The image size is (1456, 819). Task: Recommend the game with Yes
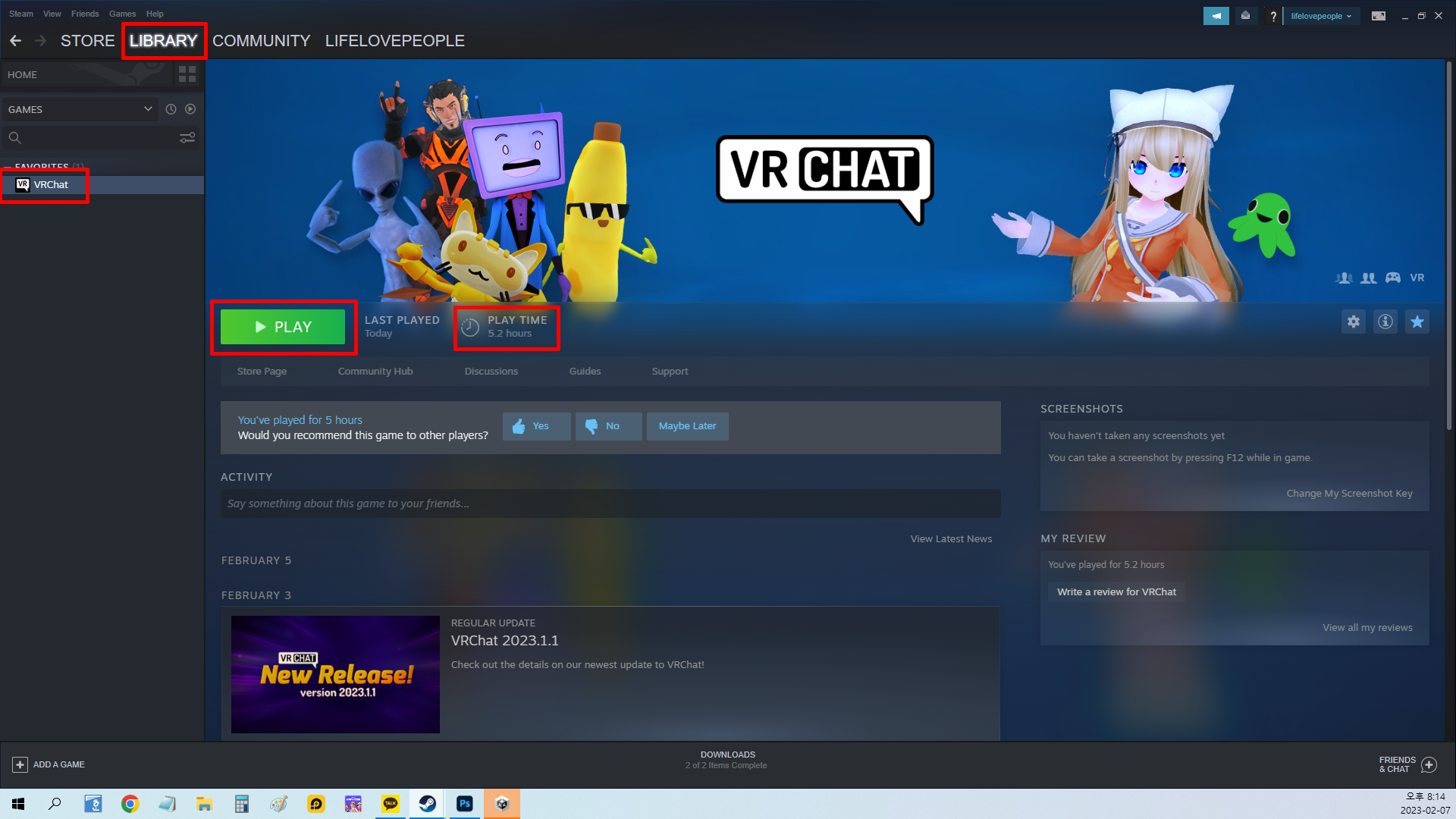click(537, 426)
